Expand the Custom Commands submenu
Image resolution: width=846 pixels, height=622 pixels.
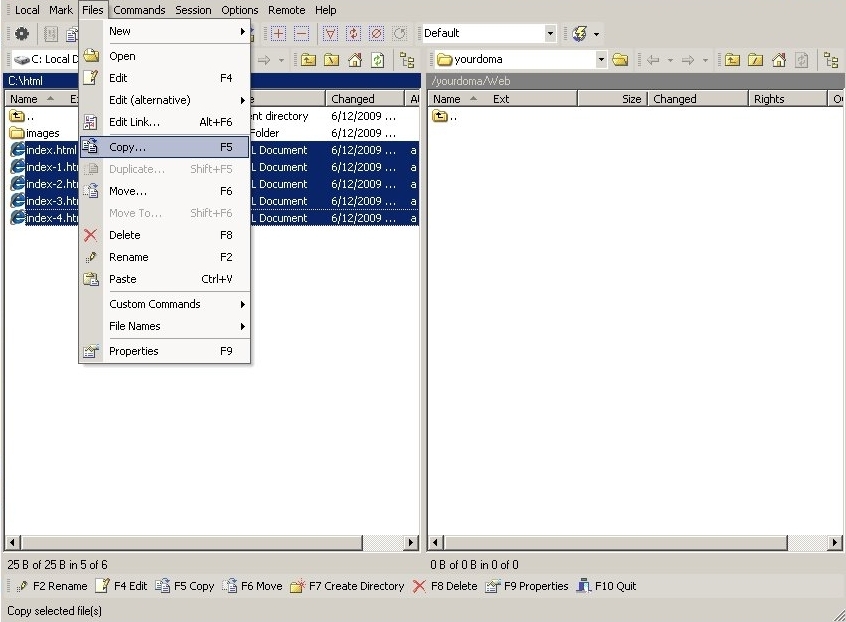click(165, 304)
